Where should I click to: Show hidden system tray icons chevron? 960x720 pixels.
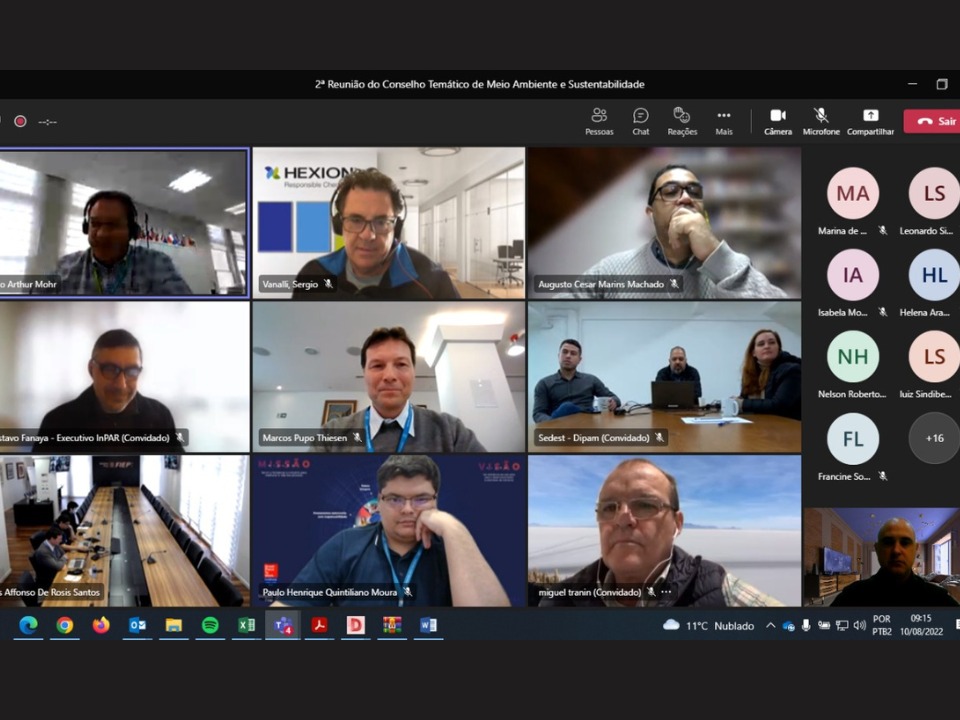click(x=770, y=625)
